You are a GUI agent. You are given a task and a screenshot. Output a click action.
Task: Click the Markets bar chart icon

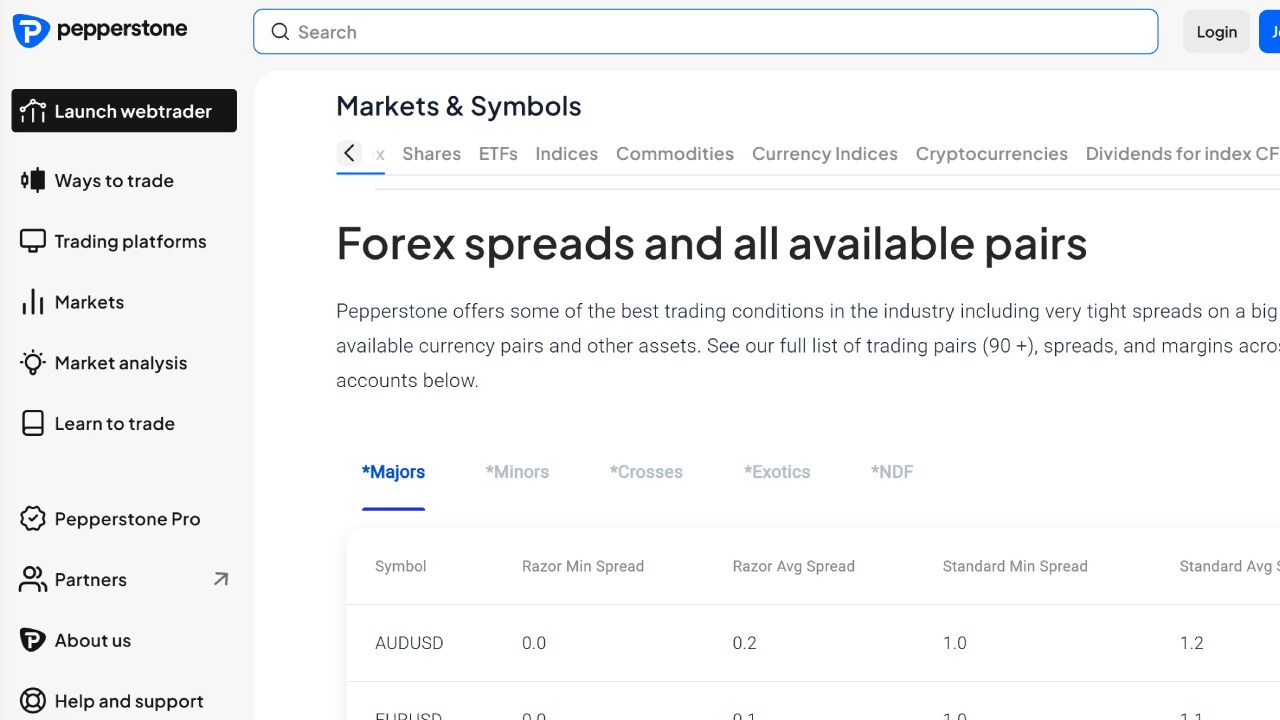point(33,302)
